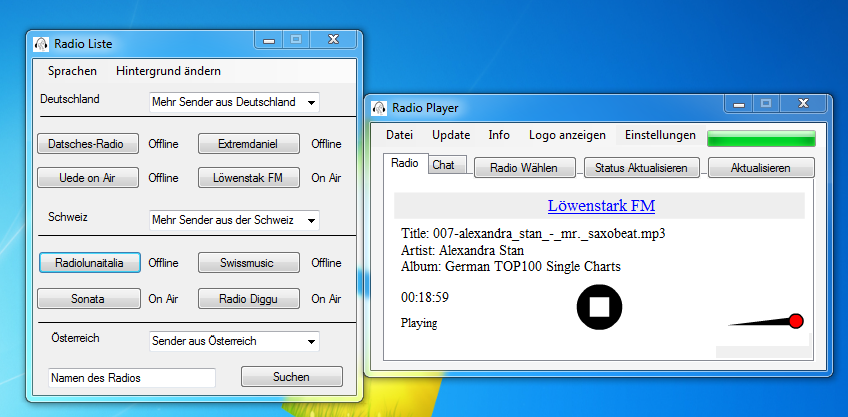Viewport: 848px width, 417px height.
Task: Click the Artist: Alexandra Stan text
Action: [462, 250]
